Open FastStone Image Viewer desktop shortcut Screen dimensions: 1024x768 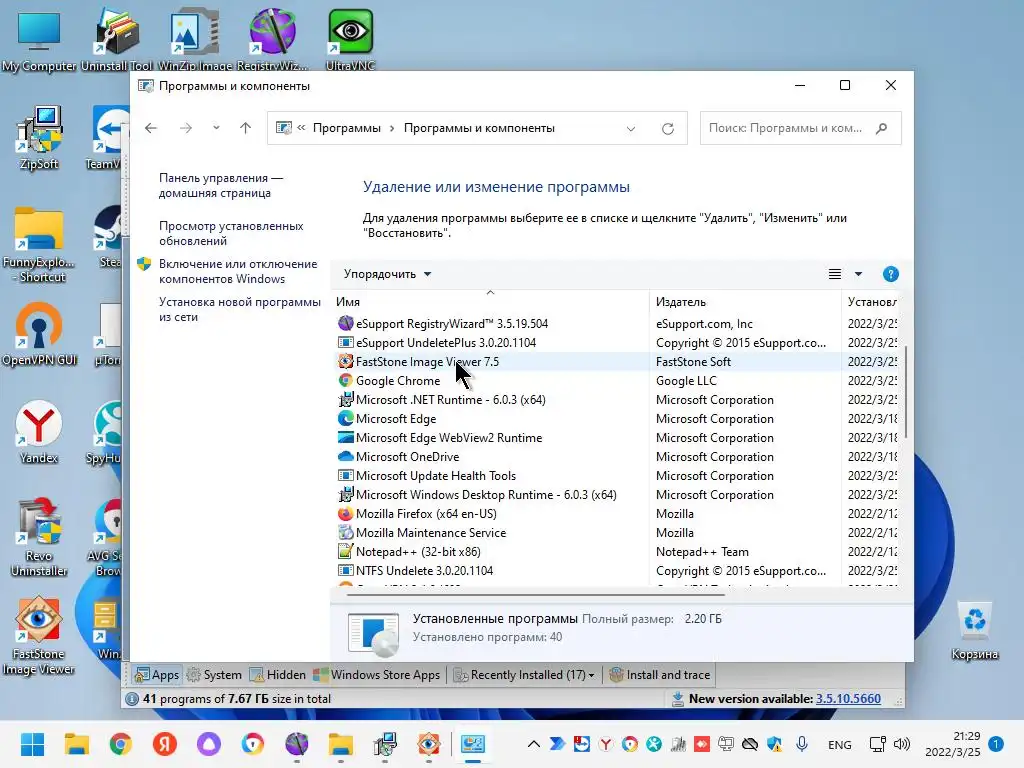[39, 635]
